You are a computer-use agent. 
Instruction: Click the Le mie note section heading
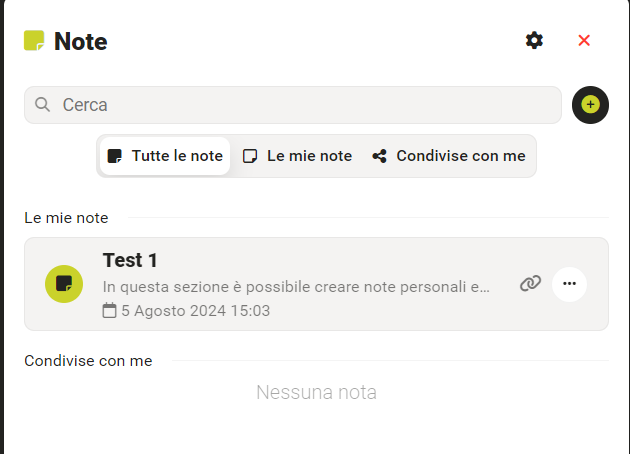pyautogui.click(x=66, y=217)
